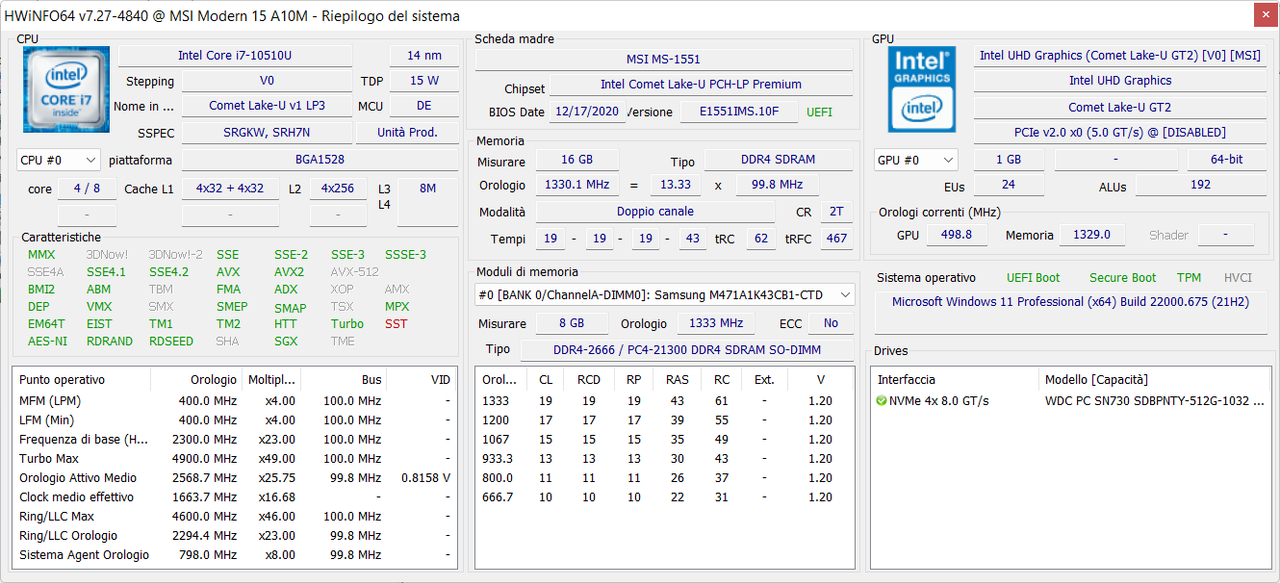
Task: Click the GPU memory clock 1329.0
Action: [1092, 235]
